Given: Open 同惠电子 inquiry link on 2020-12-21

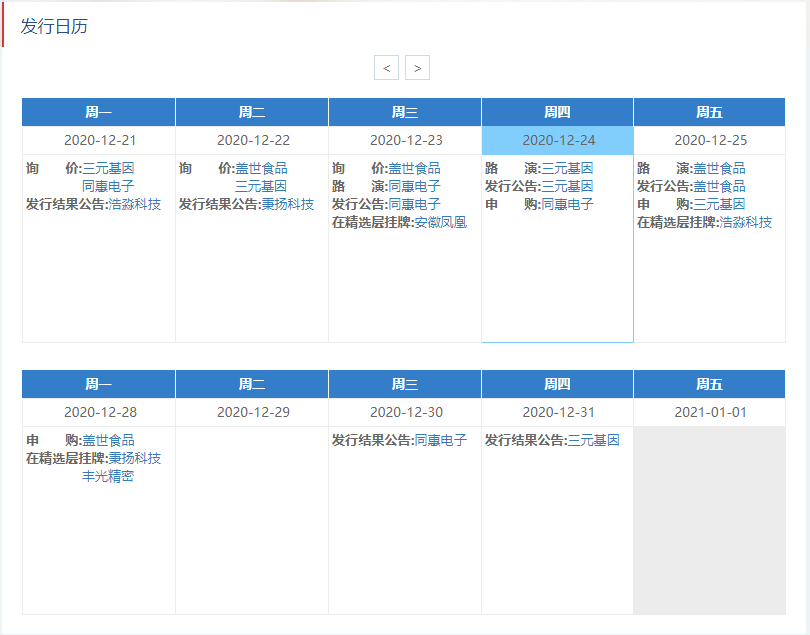Looking at the screenshot, I should tap(108, 186).
